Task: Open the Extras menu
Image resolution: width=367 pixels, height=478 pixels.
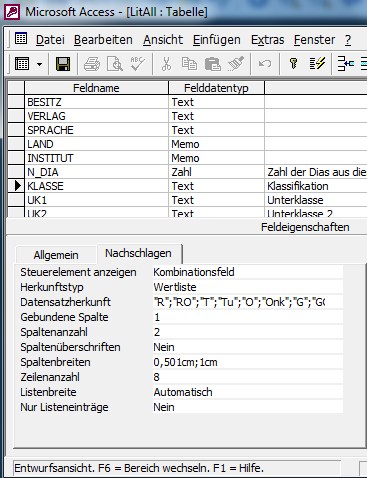Action: [267, 40]
